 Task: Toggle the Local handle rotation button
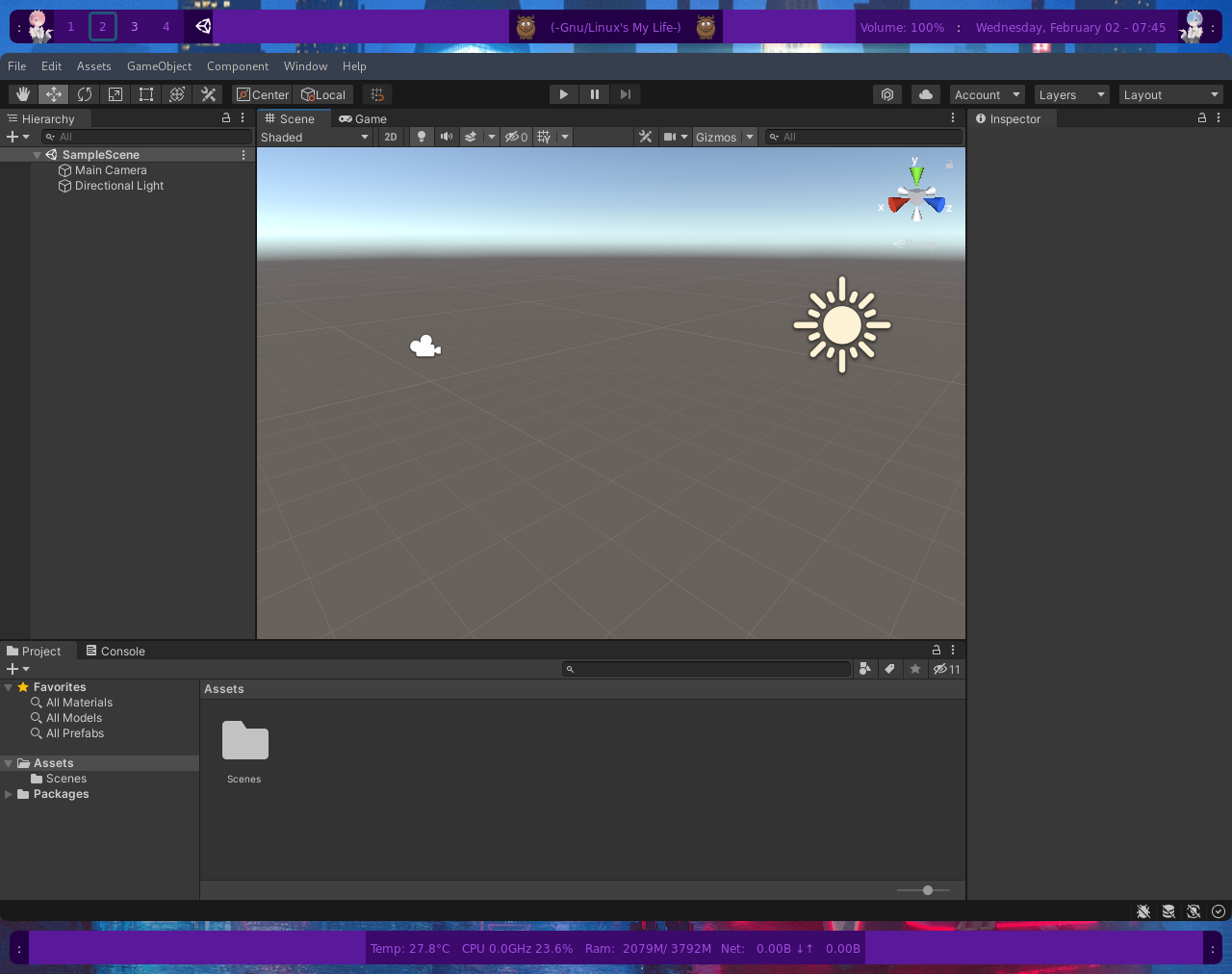(323, 94)
